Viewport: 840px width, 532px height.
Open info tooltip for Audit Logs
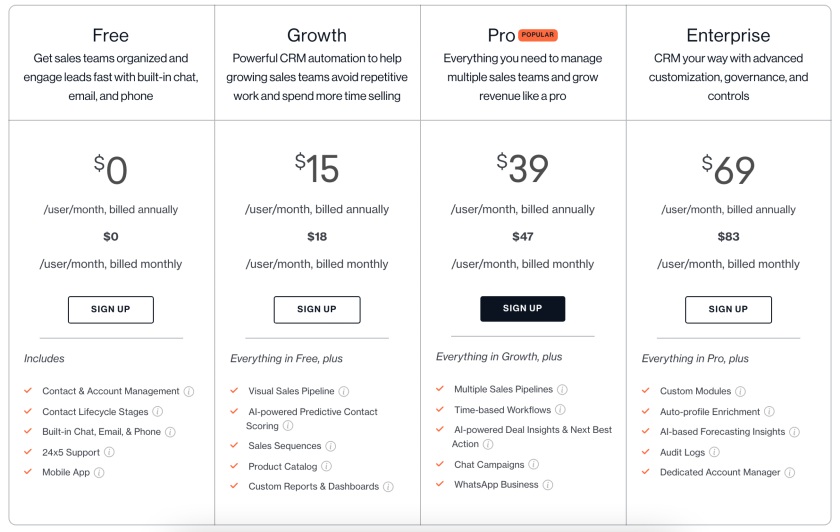pos(714,452)
